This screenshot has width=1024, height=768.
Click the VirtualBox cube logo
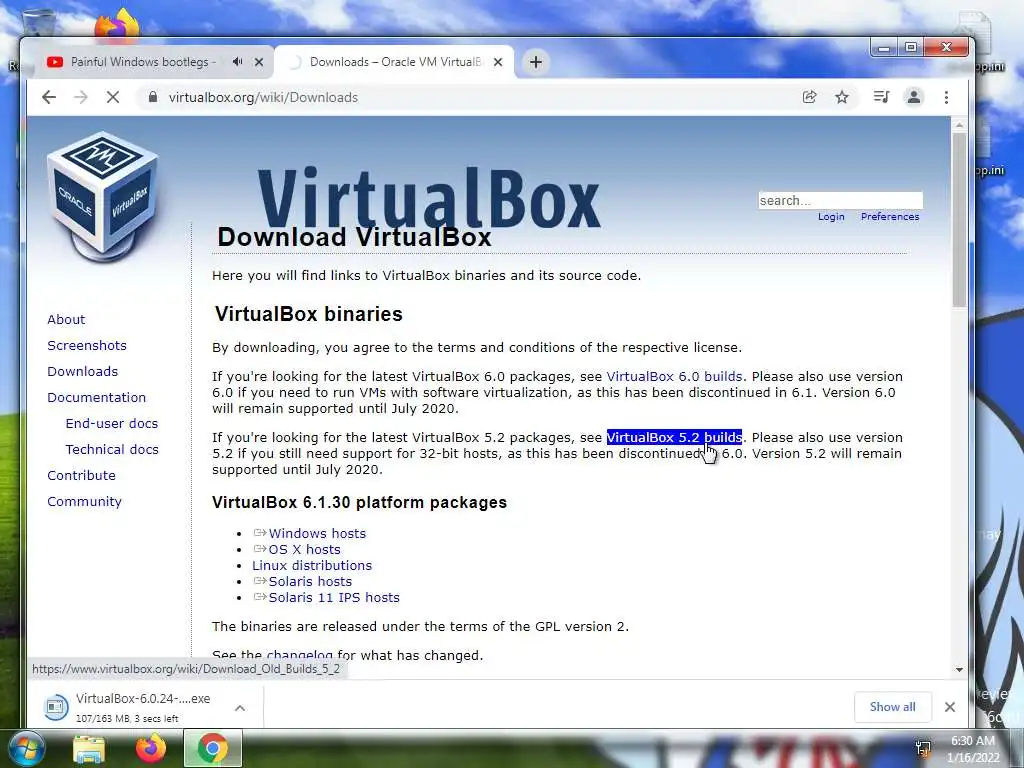[x=103, y=195]
